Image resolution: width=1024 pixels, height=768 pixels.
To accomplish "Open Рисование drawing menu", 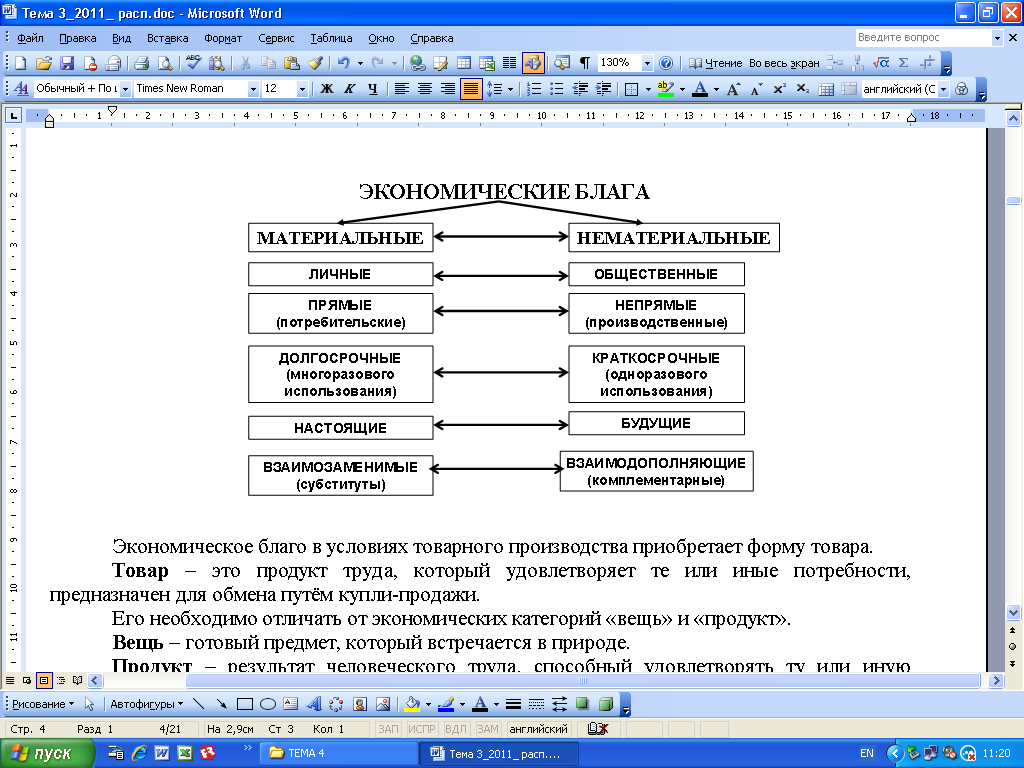I will coord(43,704).
